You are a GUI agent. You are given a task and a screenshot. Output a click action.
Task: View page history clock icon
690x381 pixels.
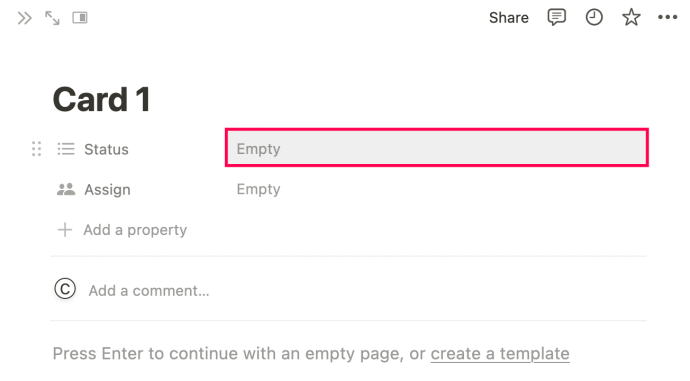click(x=594, y=18)
